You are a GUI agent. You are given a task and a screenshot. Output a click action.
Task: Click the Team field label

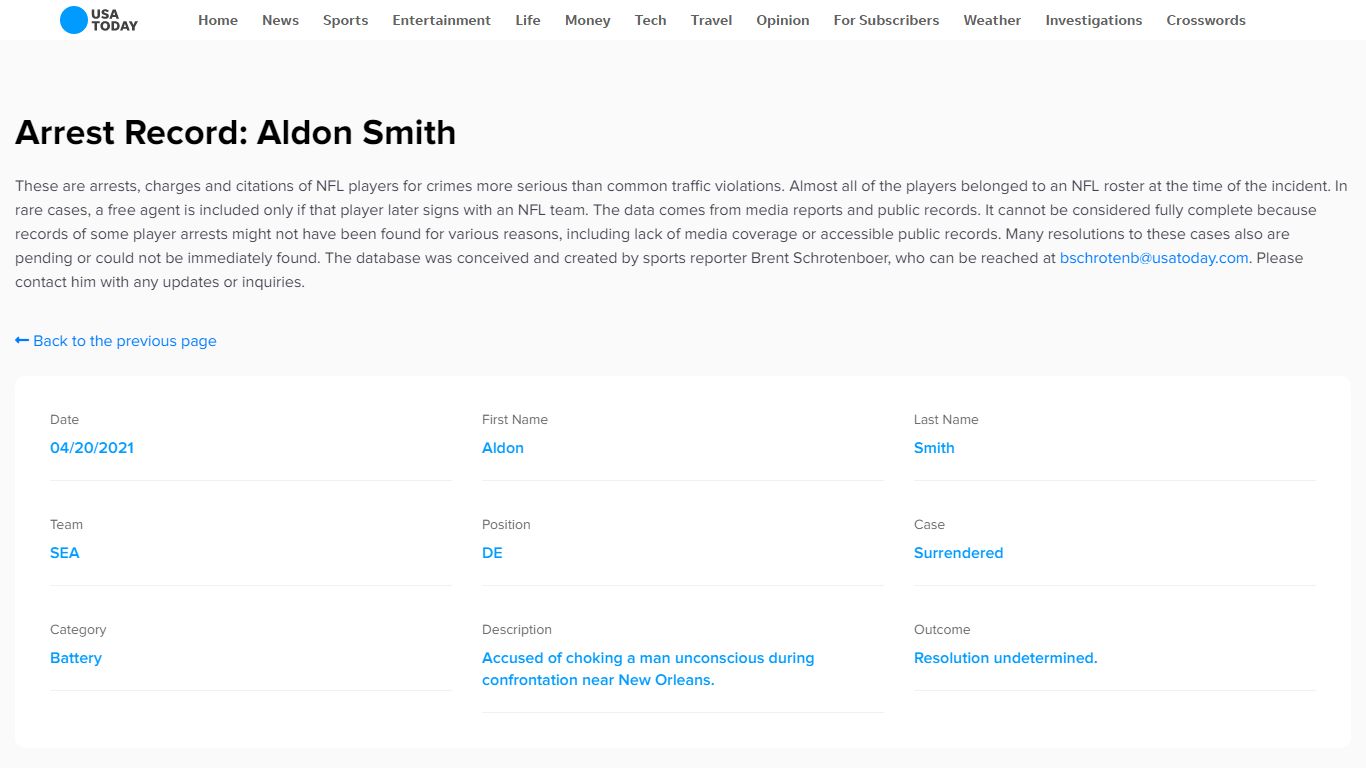point(66,525)
